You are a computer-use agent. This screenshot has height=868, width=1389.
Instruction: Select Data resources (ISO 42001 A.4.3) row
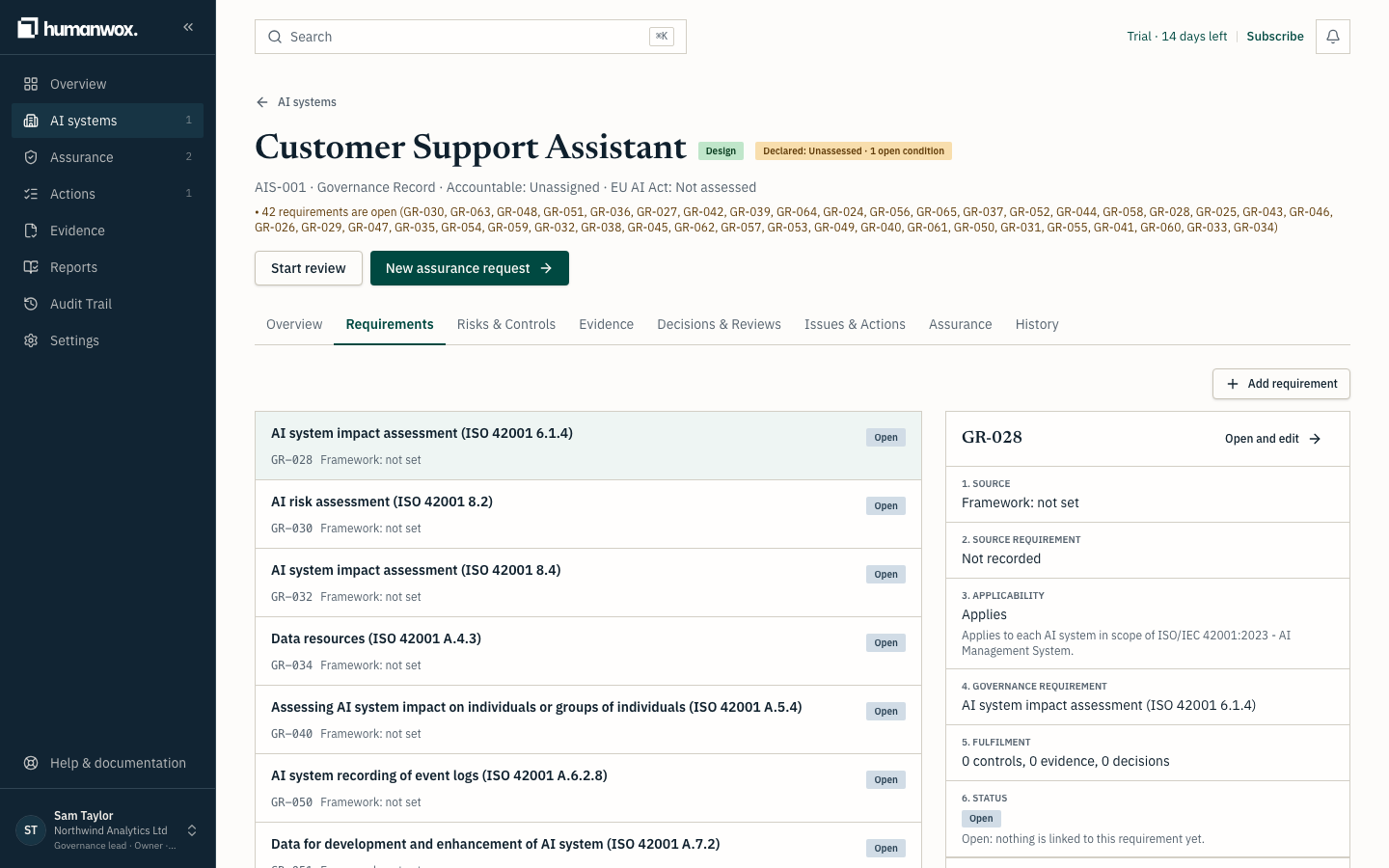pyautogui.click(x=588, y=651)
